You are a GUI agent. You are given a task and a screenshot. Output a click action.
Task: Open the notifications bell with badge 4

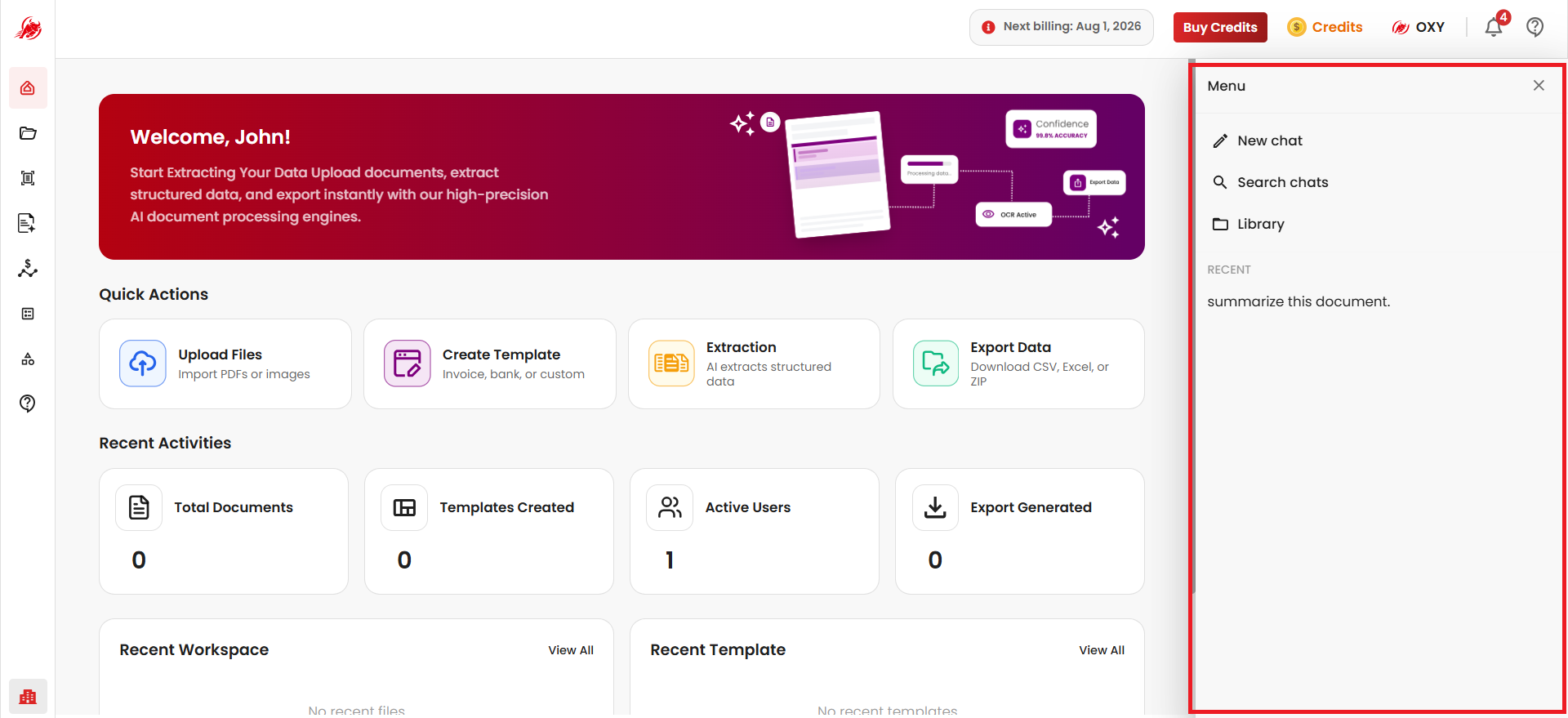pos(1494,27)
